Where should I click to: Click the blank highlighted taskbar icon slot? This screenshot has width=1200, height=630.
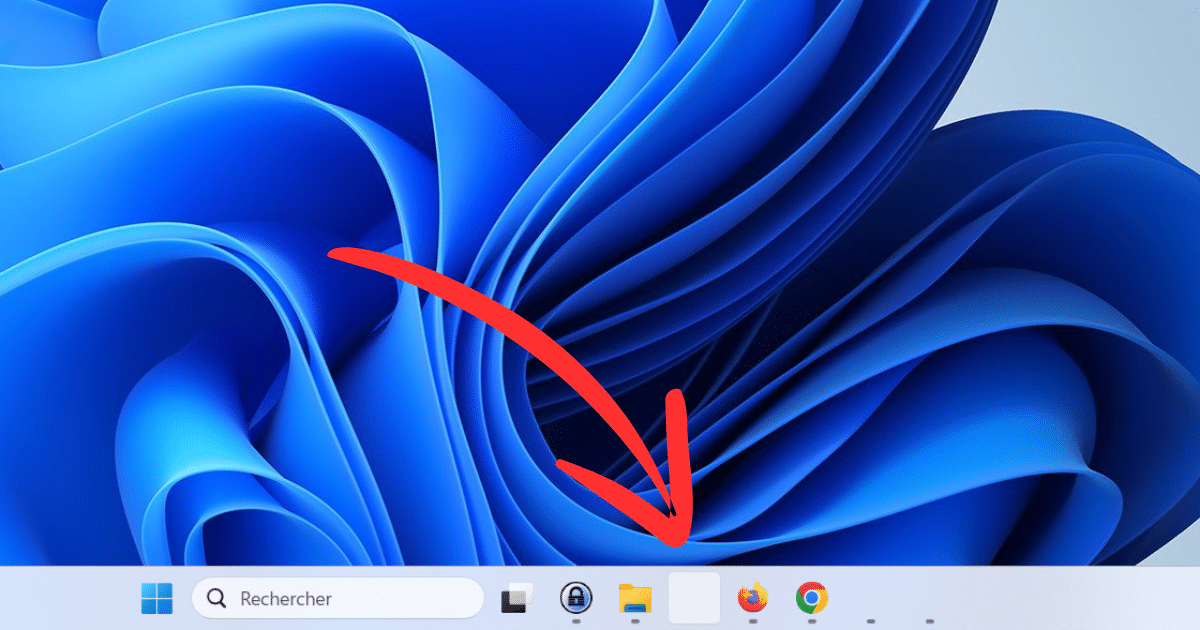point(694,598)
